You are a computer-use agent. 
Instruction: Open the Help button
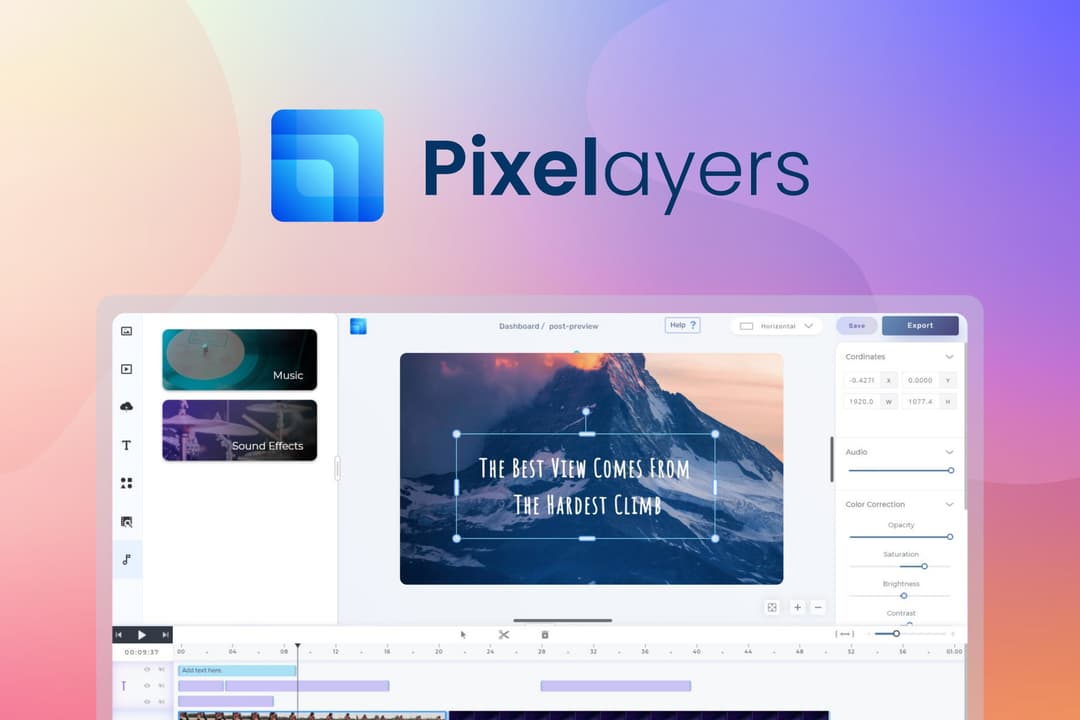pos(683,325)
